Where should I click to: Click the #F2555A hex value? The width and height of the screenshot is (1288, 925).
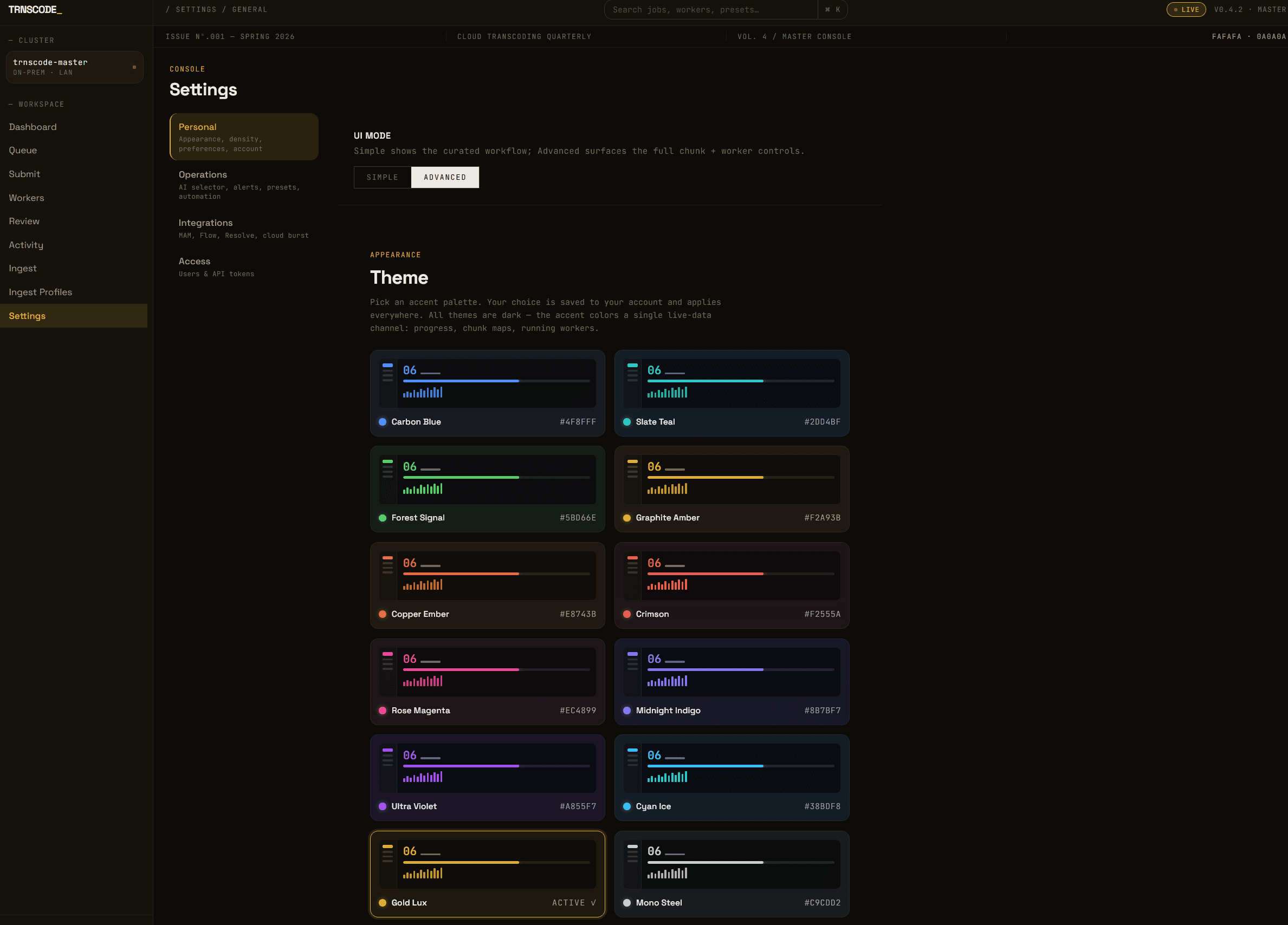pyautogui.click(x=823, y=614)
